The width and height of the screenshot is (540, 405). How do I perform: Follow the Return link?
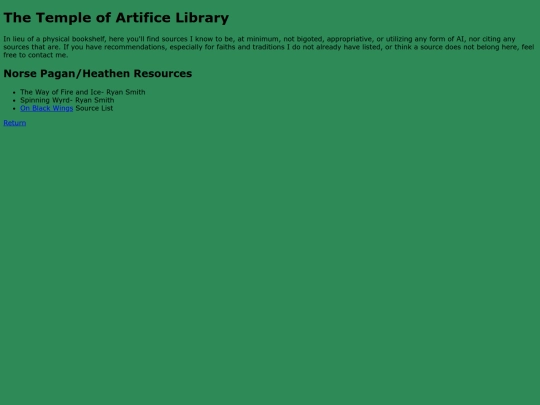(x=14, y=123)
